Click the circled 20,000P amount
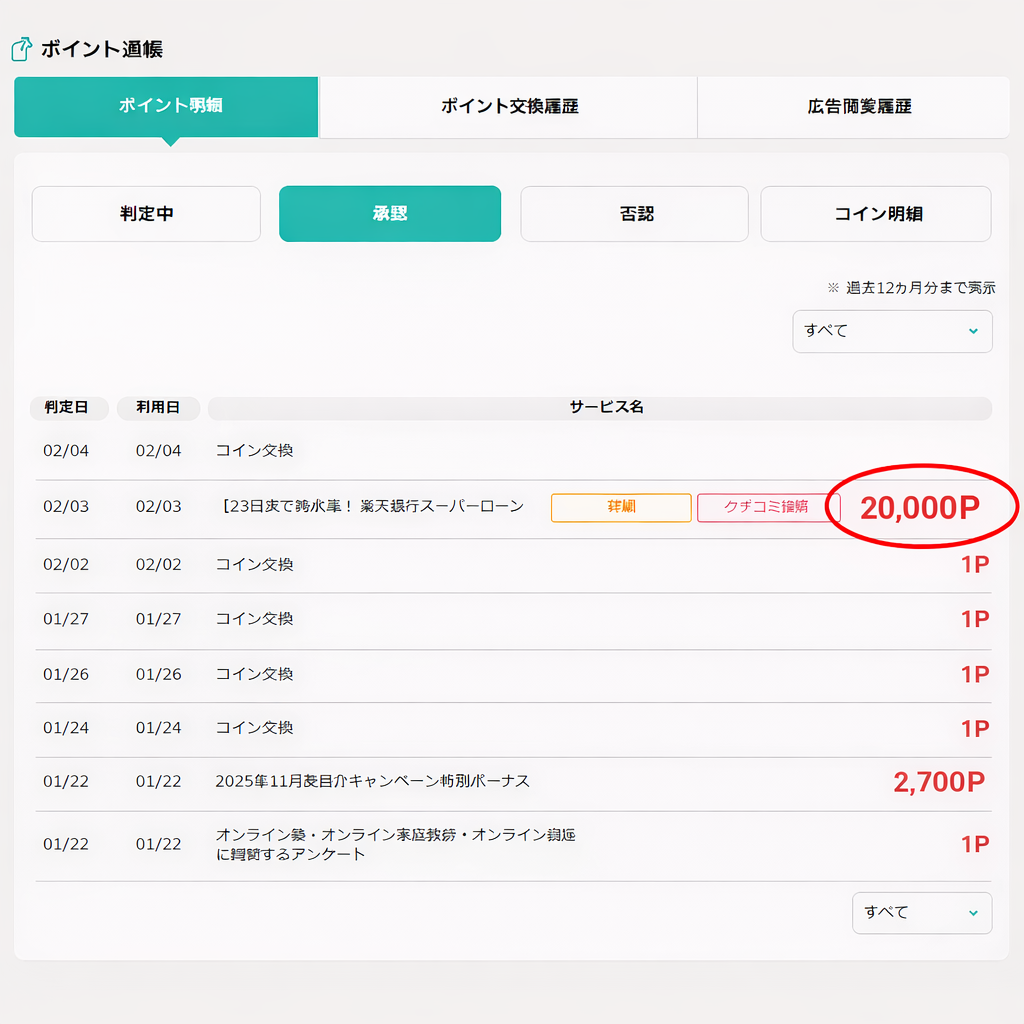The height and width of the screenshot is (1024, 1024). tap(920, 508)
